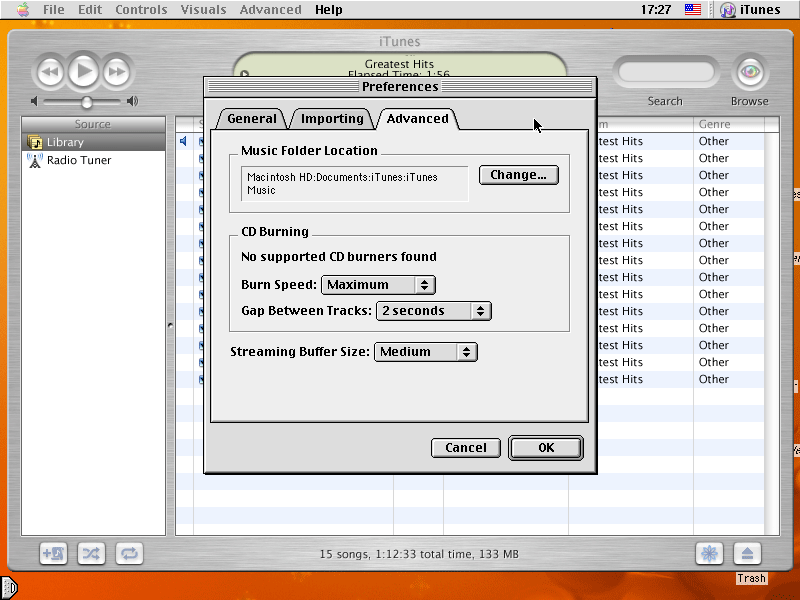The image size is (800, 600).
Task: Click the song count status text
Action: [x=419, y=554]
